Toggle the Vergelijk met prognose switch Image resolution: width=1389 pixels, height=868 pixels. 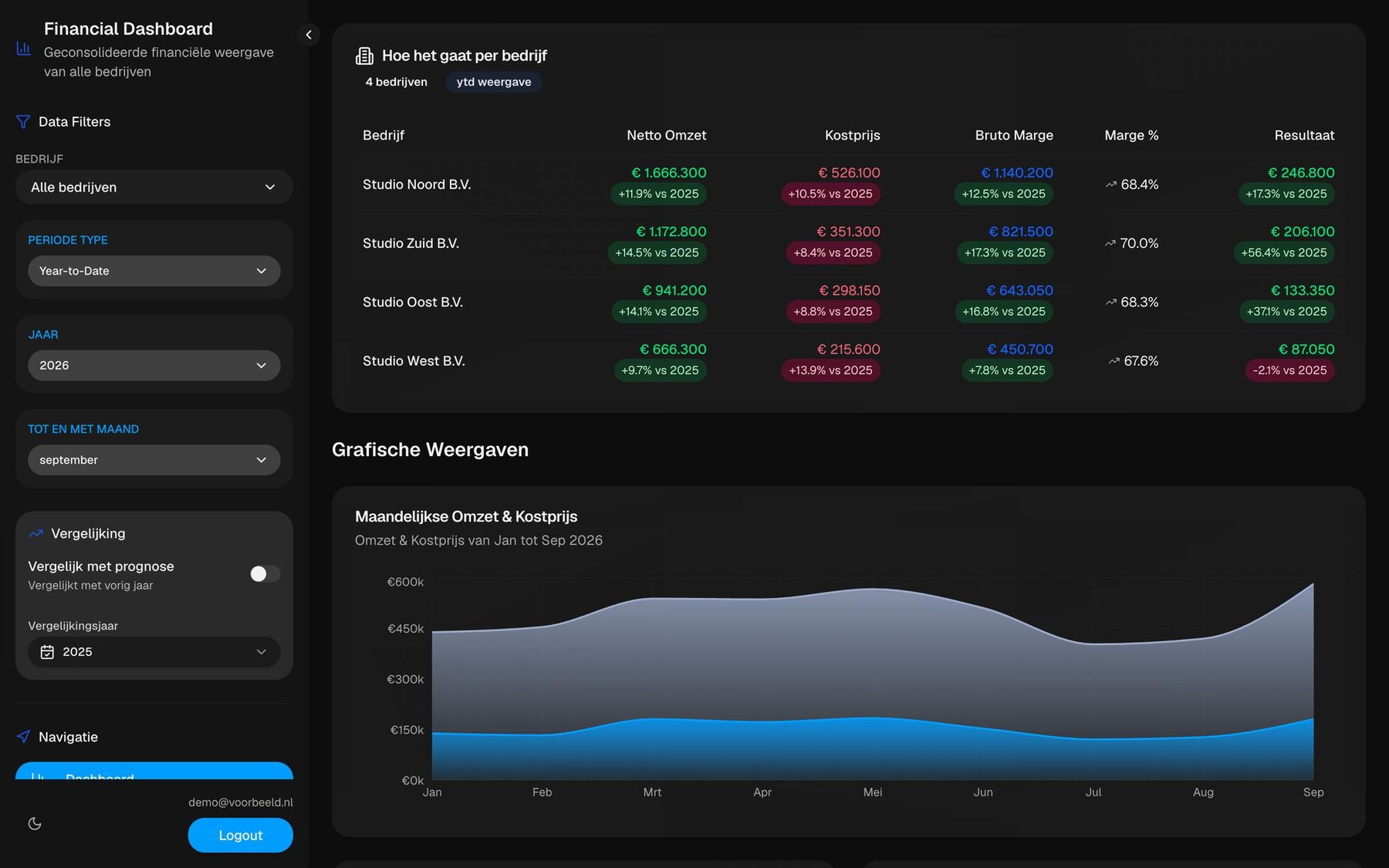point(265,574)
